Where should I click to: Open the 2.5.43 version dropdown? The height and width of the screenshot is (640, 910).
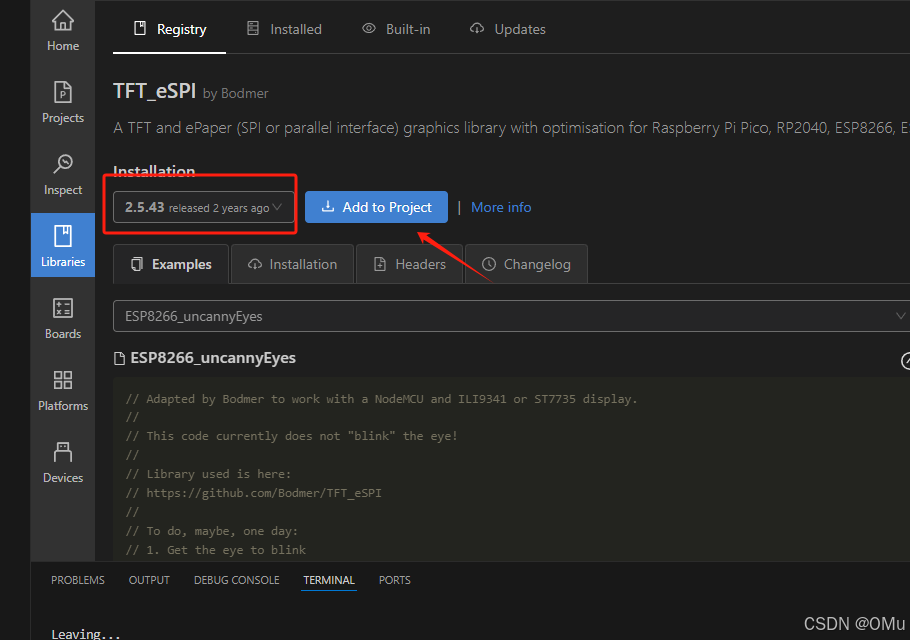click(203, 207)
